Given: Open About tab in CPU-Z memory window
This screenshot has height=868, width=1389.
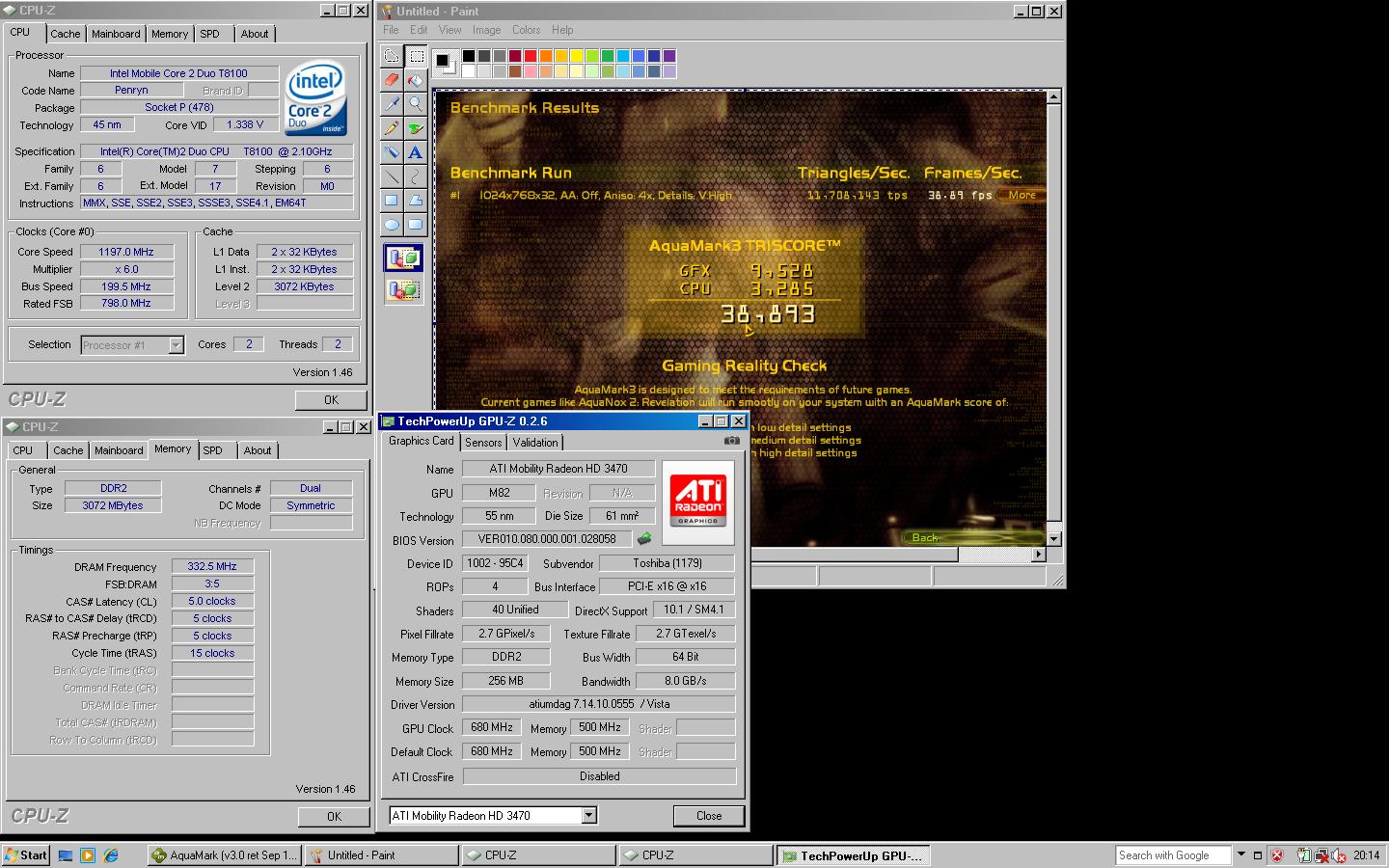Looking at the screenshot, I should (x=258, y=450).
